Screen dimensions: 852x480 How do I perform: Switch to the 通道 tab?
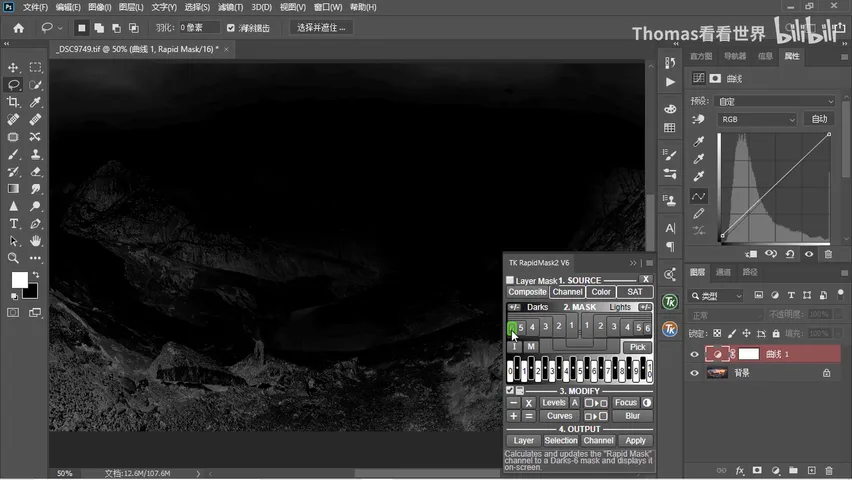pos(723,272)
